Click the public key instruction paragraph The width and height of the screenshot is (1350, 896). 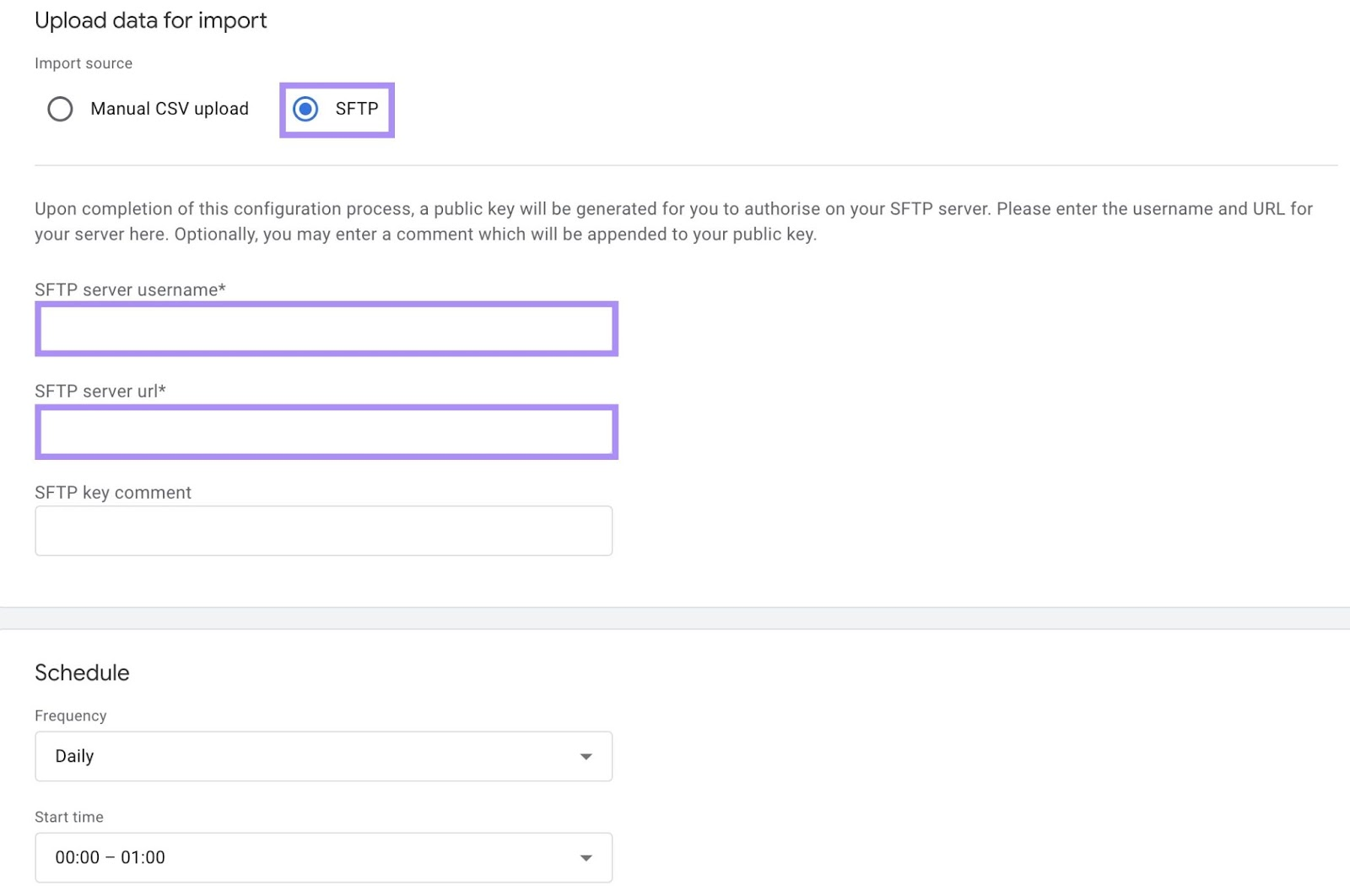(672, 221)
